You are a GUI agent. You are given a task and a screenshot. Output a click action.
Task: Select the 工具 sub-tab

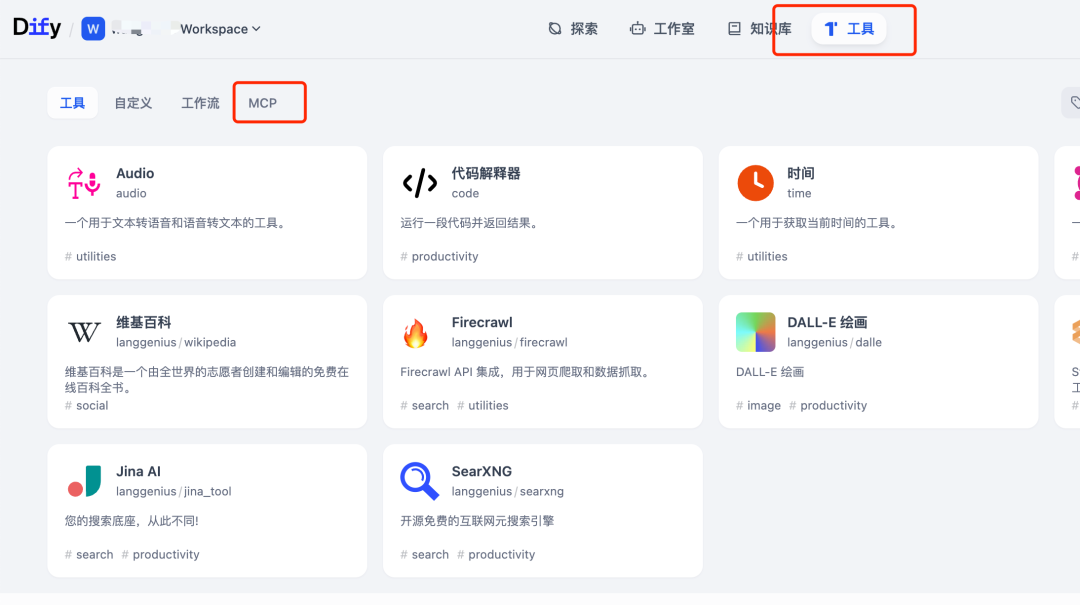click(72, 103)
